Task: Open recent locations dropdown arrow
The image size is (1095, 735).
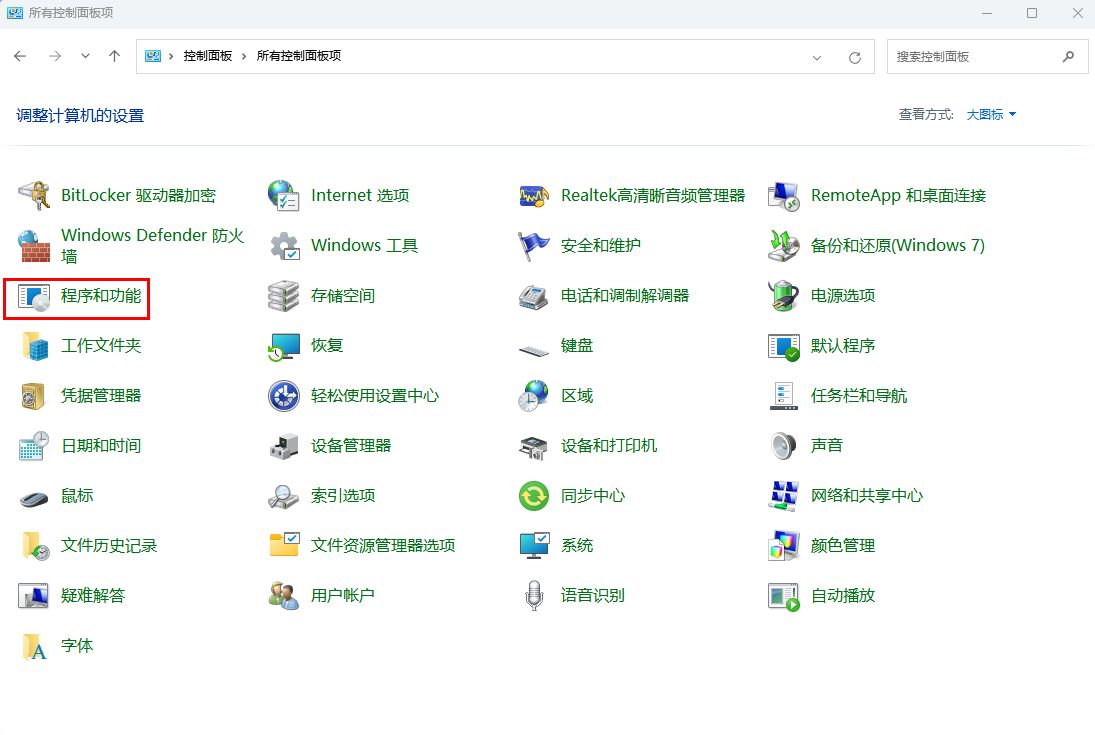Action: tap(85, 56)
